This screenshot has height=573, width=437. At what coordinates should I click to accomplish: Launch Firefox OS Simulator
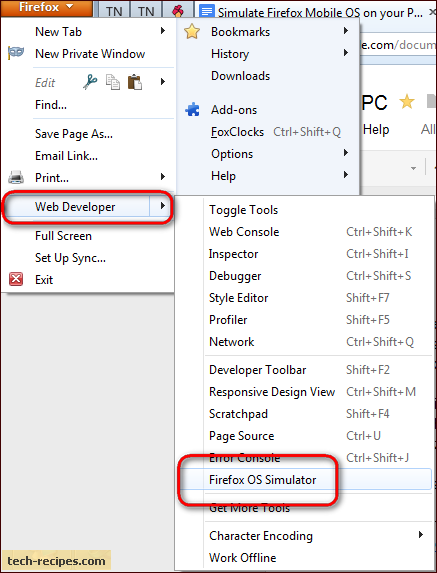tap(304, 479)
